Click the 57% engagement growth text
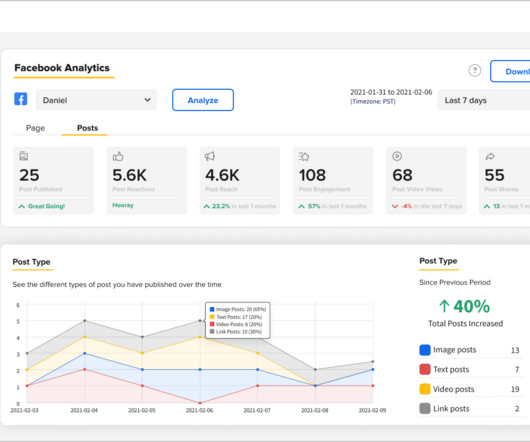530x442 pixels. click(x=314, y=206)
